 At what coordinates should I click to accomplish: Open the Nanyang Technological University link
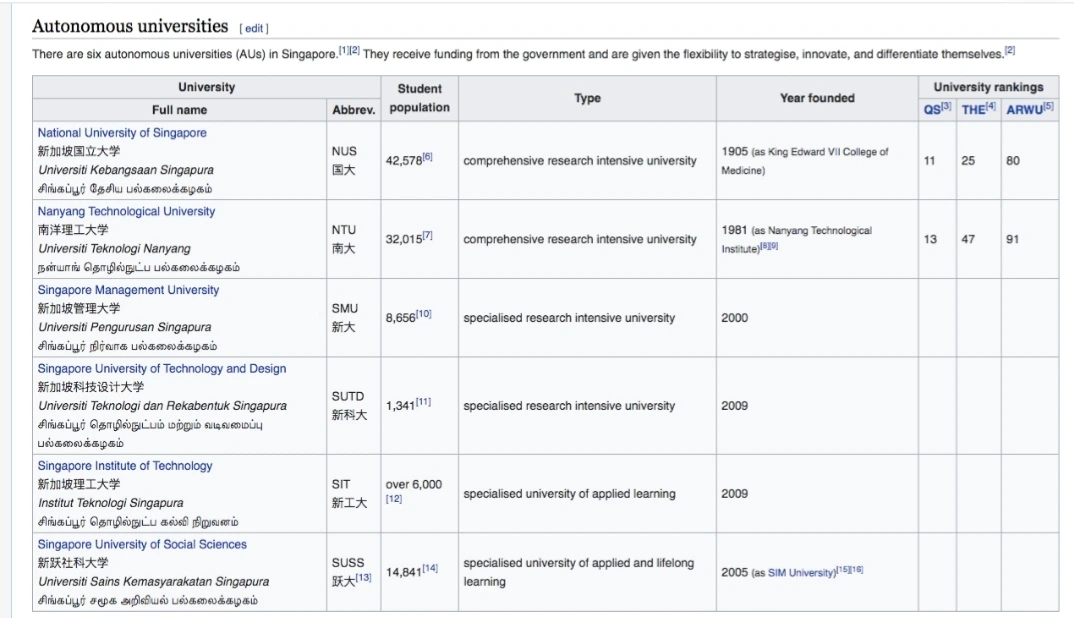point(126,212)
